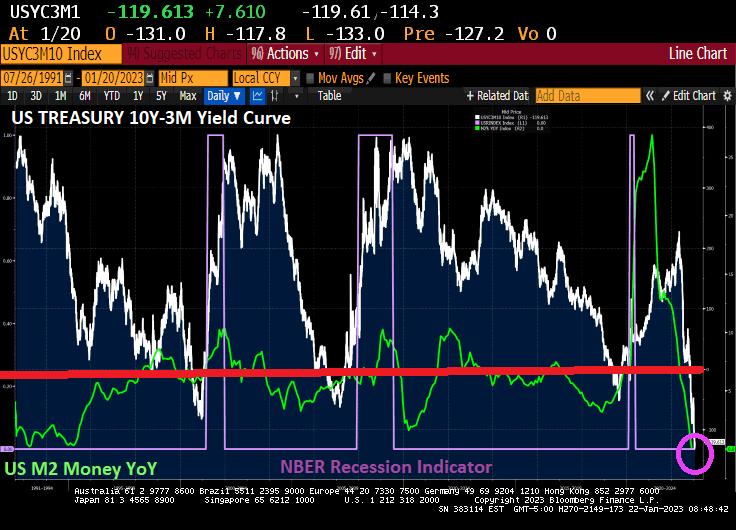Click the pencil icon beside Mov Avgs
Image resolution: width=736 pixels, height=530 pixels.
(x=372, y=78)
